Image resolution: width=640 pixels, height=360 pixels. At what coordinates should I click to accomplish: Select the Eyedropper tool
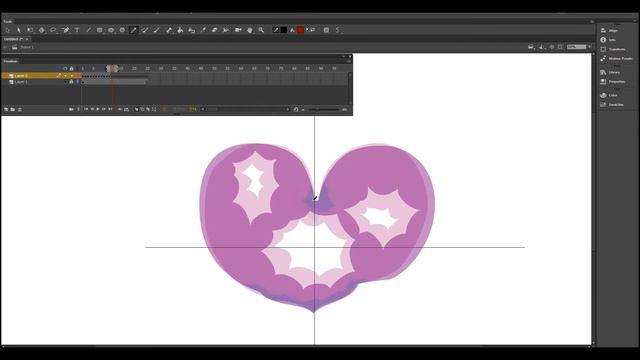203,30
